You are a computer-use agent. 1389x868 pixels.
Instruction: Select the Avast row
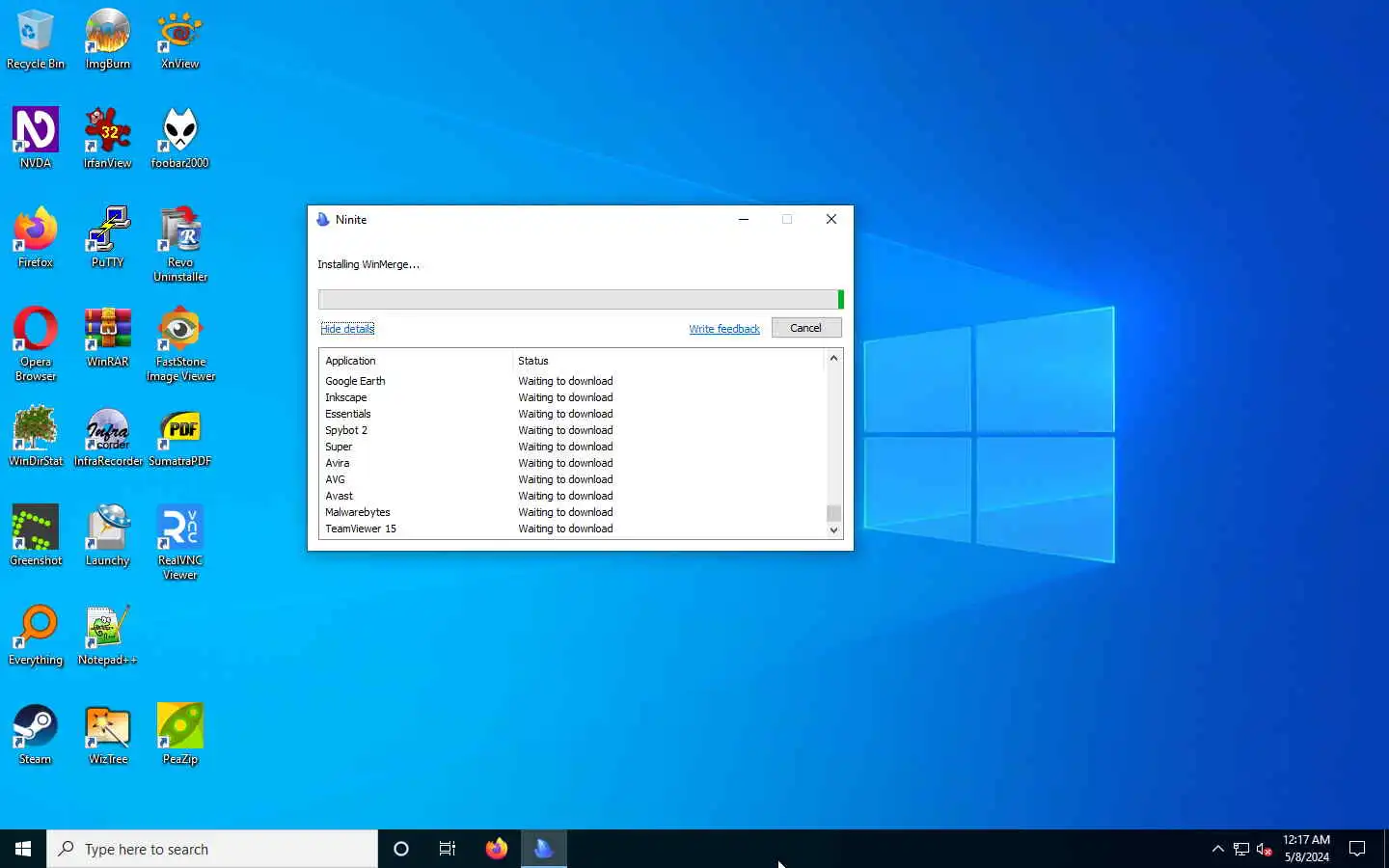tap(573, 496)
